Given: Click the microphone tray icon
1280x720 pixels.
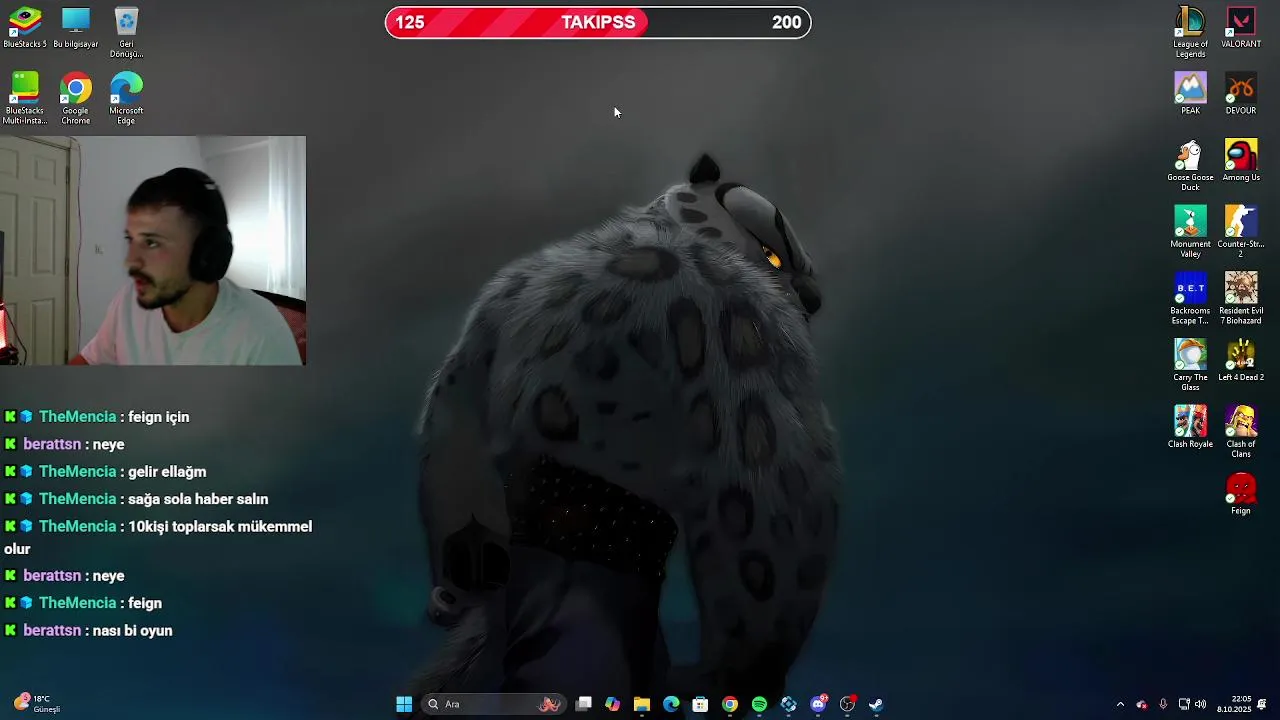Looking at the screenshot, I should [x=1163, y=704].
